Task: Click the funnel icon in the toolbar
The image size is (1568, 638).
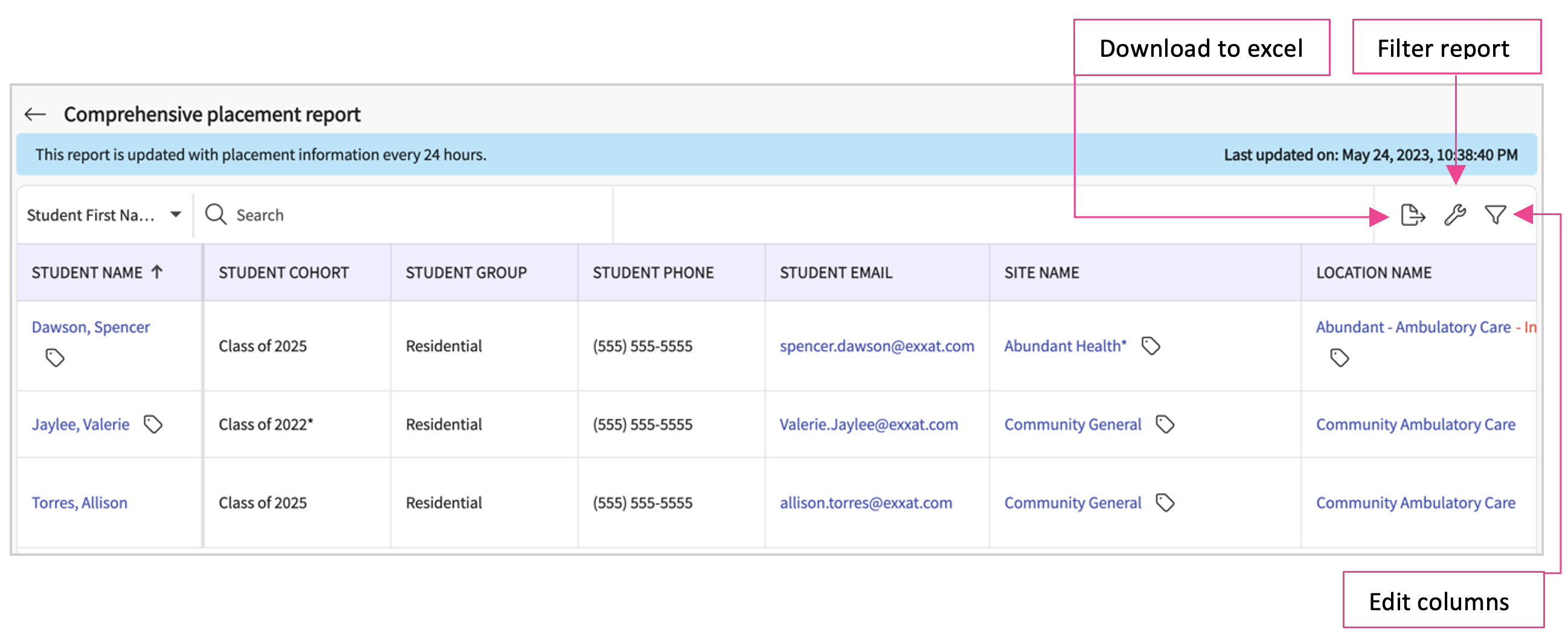Action: pos(1495,215)
